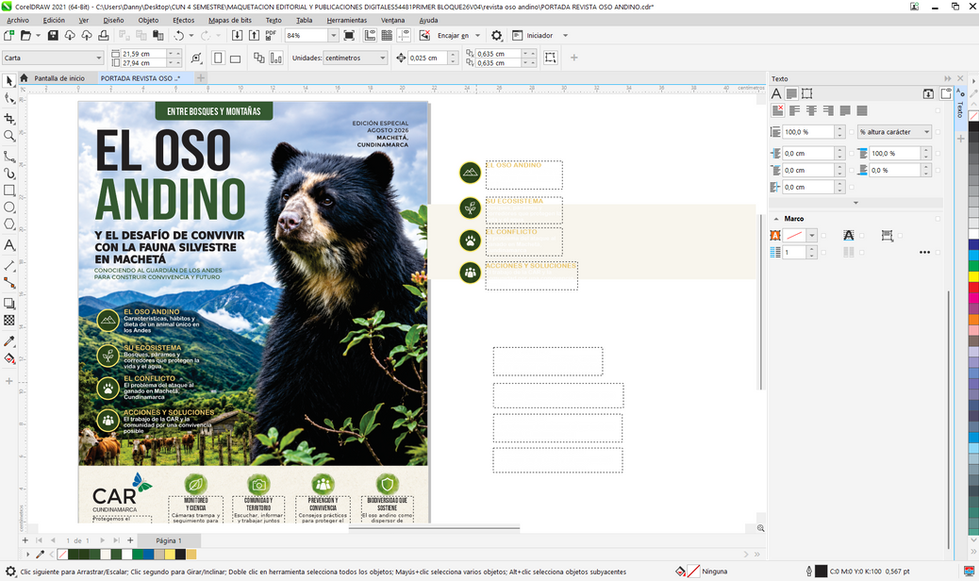Select the Pick tool in the toolbox
Image resolution: width=979 pixels, height=581 pixels.
[x=9, y=81]
